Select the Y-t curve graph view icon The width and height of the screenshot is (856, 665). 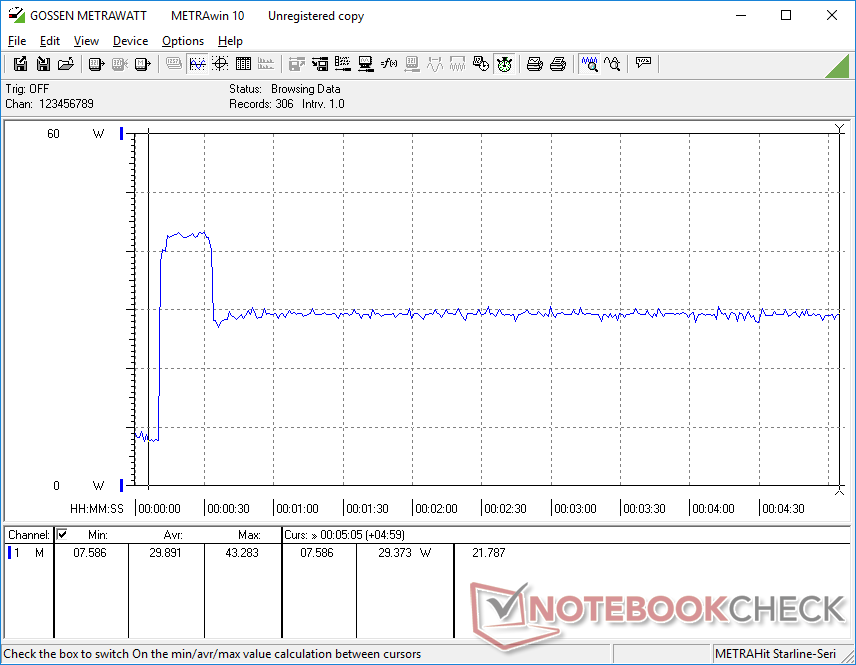pos(197,64)
